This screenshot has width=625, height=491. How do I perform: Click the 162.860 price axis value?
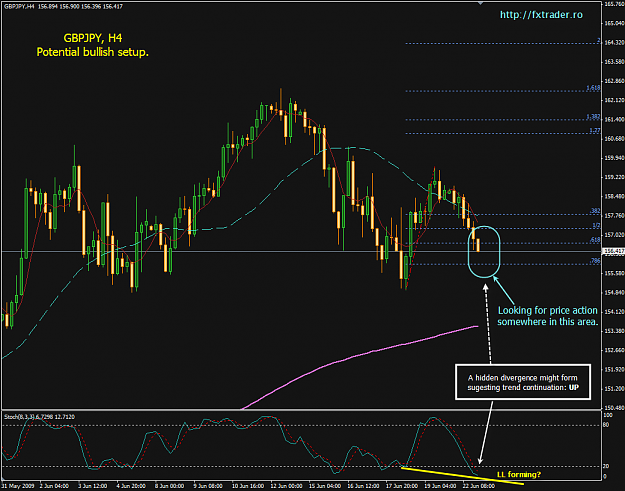(x=614, y=81)
